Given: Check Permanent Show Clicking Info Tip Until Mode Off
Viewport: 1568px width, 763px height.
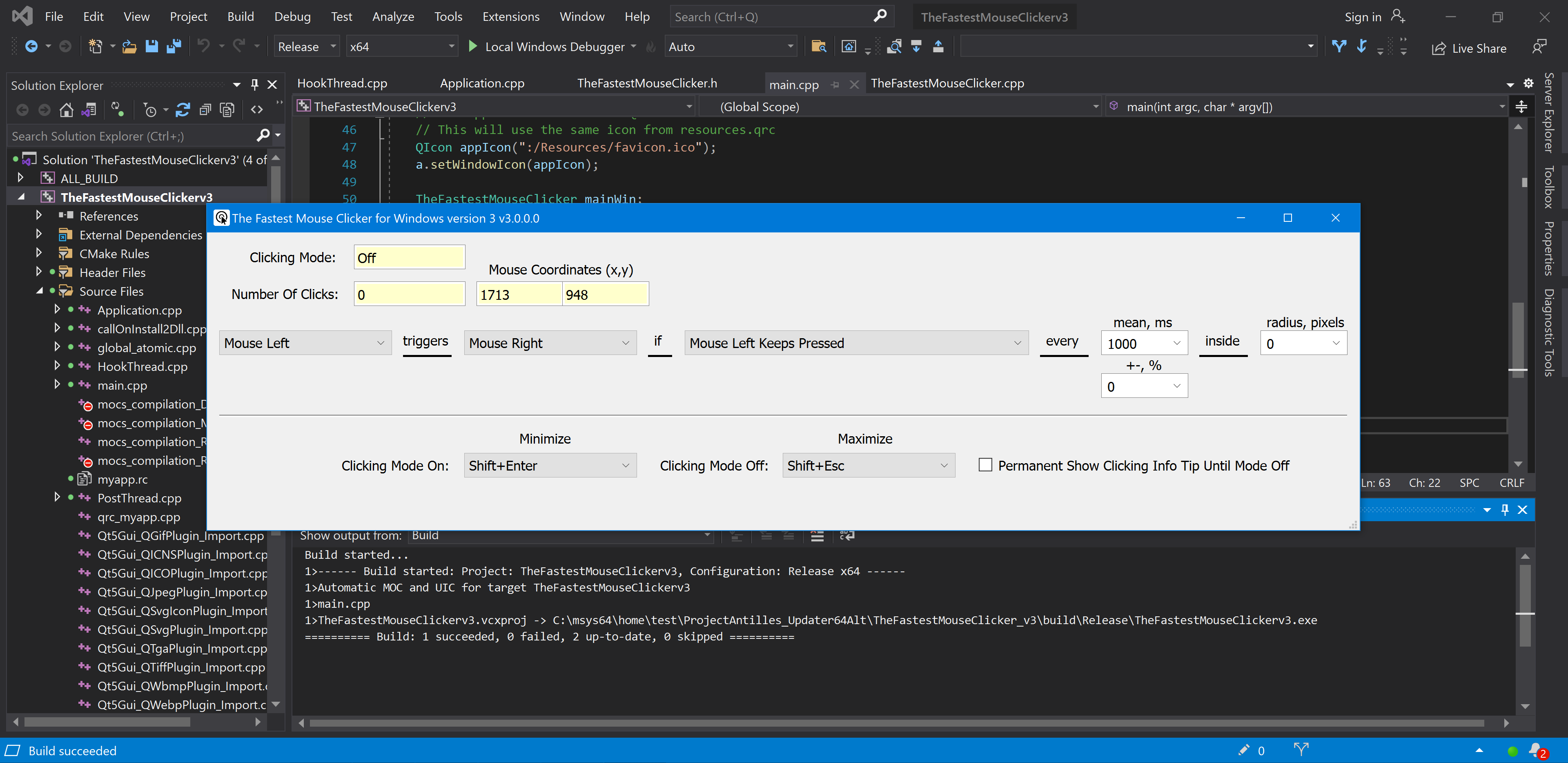Looking at the screenshot, I should pos(986,464).
